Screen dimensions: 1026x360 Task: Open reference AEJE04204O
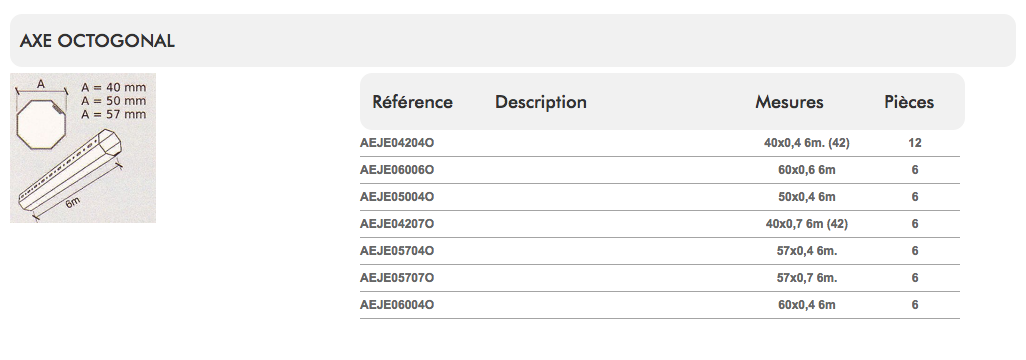pyautogui.click(x=397, y=143)
